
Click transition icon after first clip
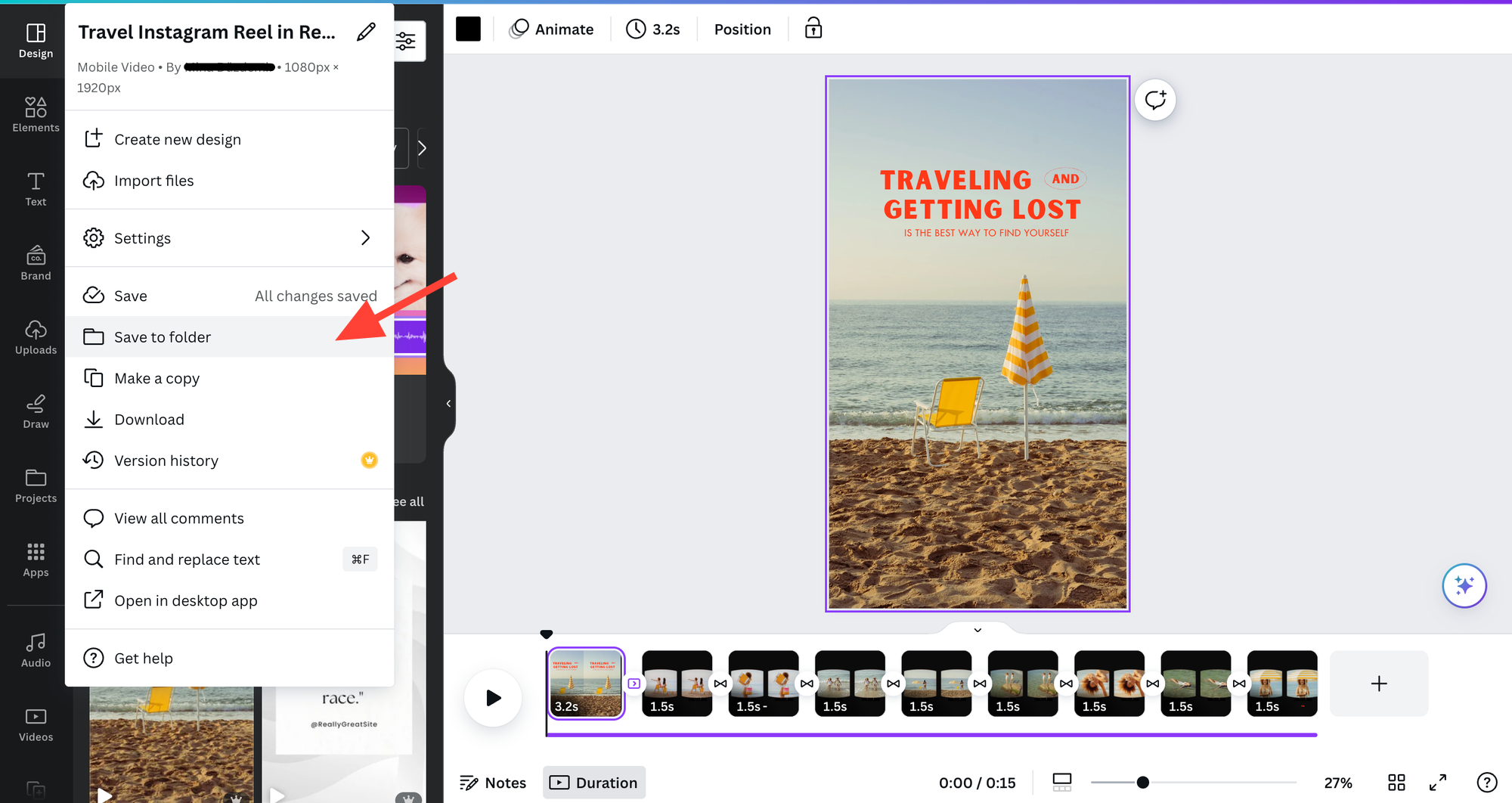(634, 684)
